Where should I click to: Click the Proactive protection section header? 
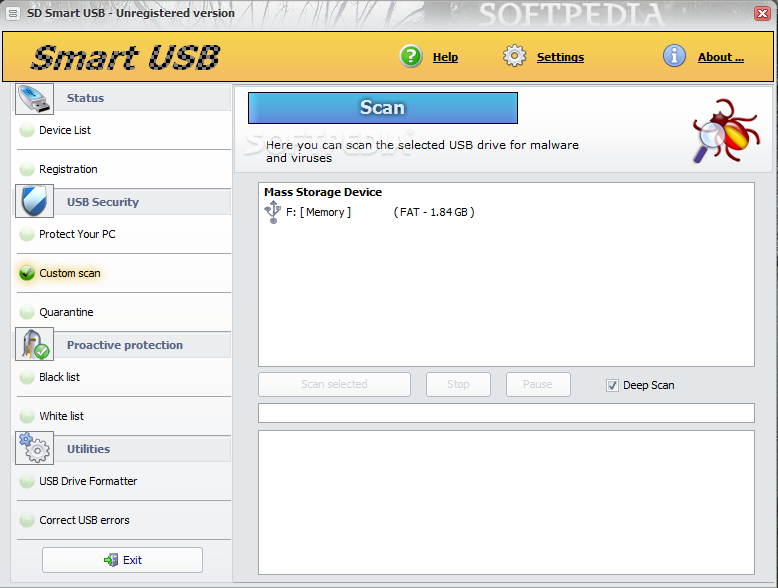[x=122, y=345]
